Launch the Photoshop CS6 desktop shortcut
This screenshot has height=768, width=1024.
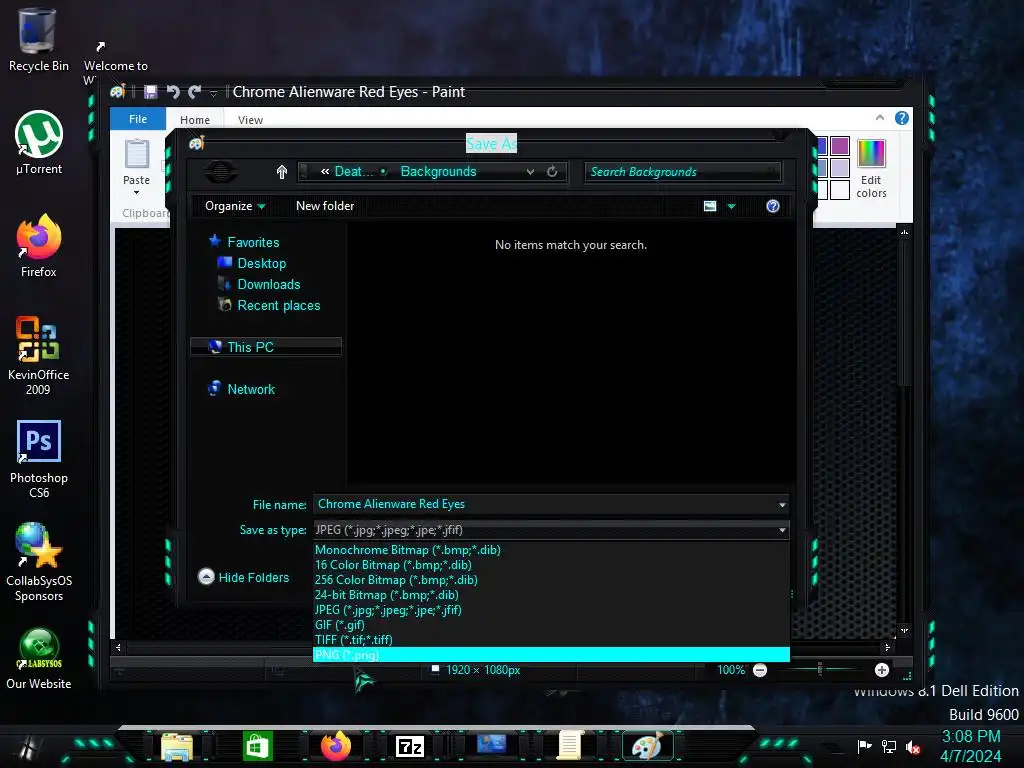pos(39,459)
